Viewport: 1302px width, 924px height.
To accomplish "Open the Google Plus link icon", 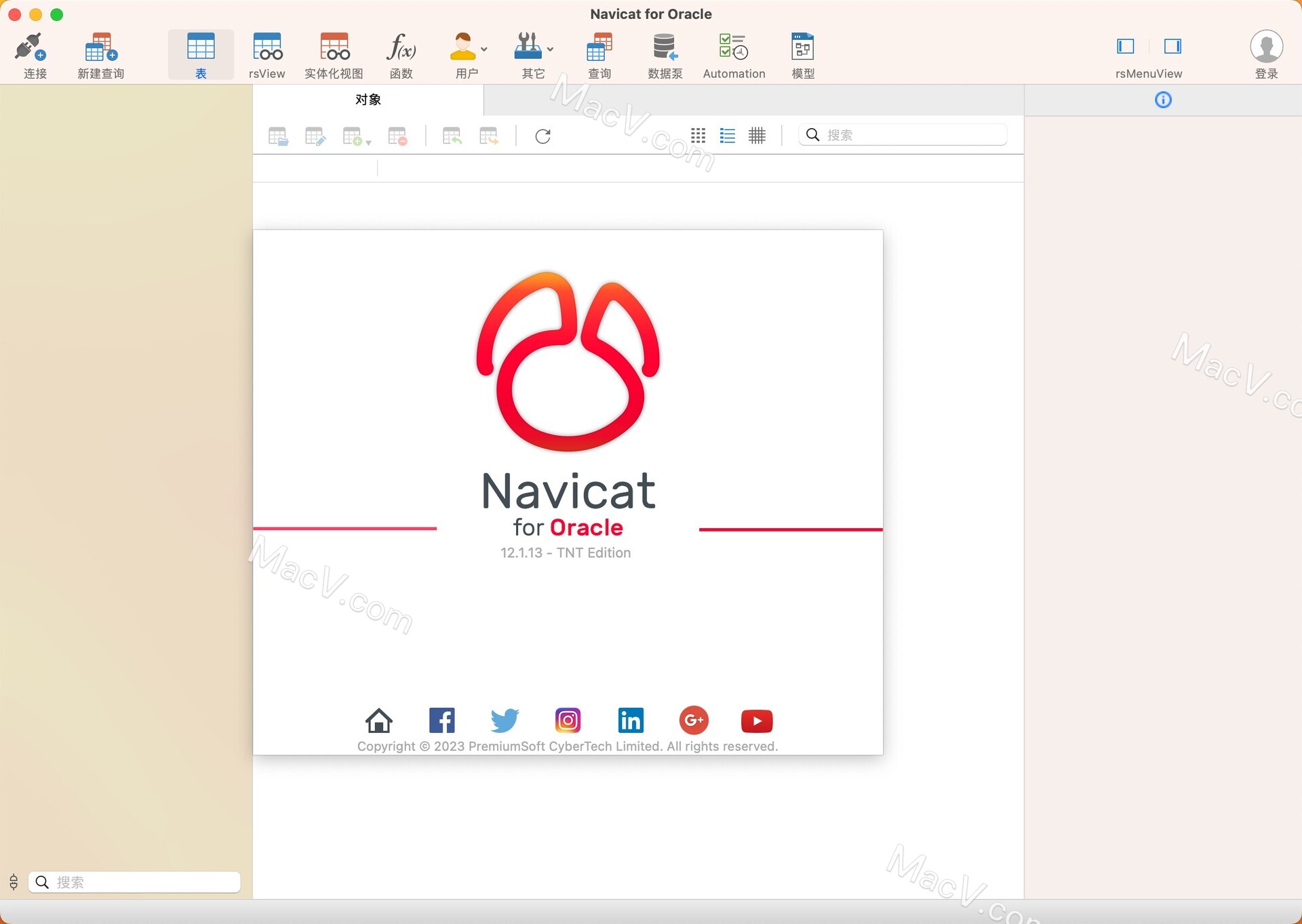I will pos(694,720).
